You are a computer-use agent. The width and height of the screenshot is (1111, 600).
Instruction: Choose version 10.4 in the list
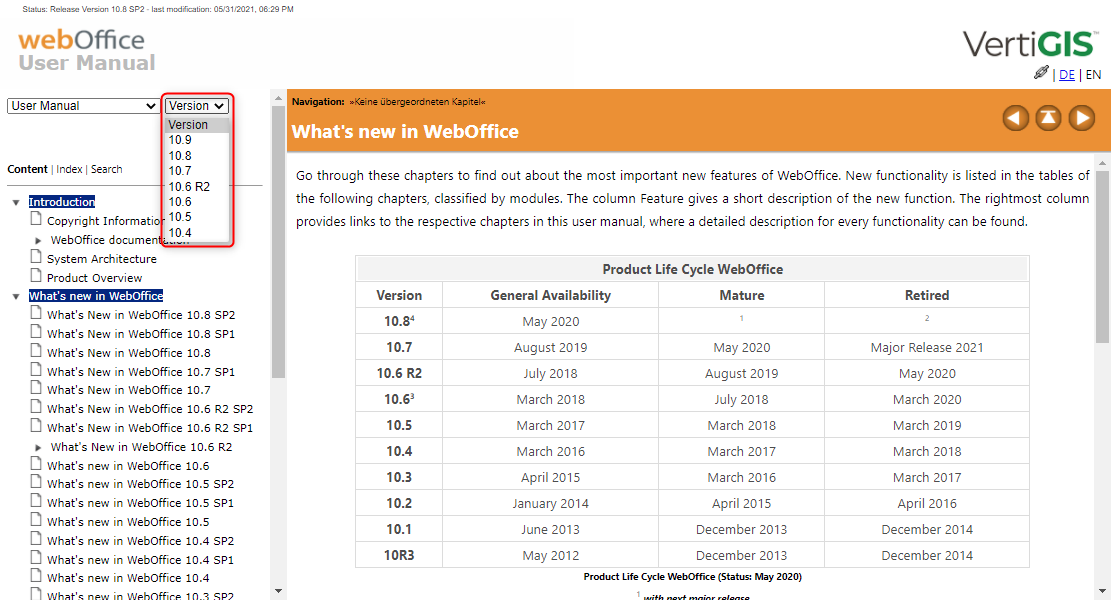coord(197,232)
